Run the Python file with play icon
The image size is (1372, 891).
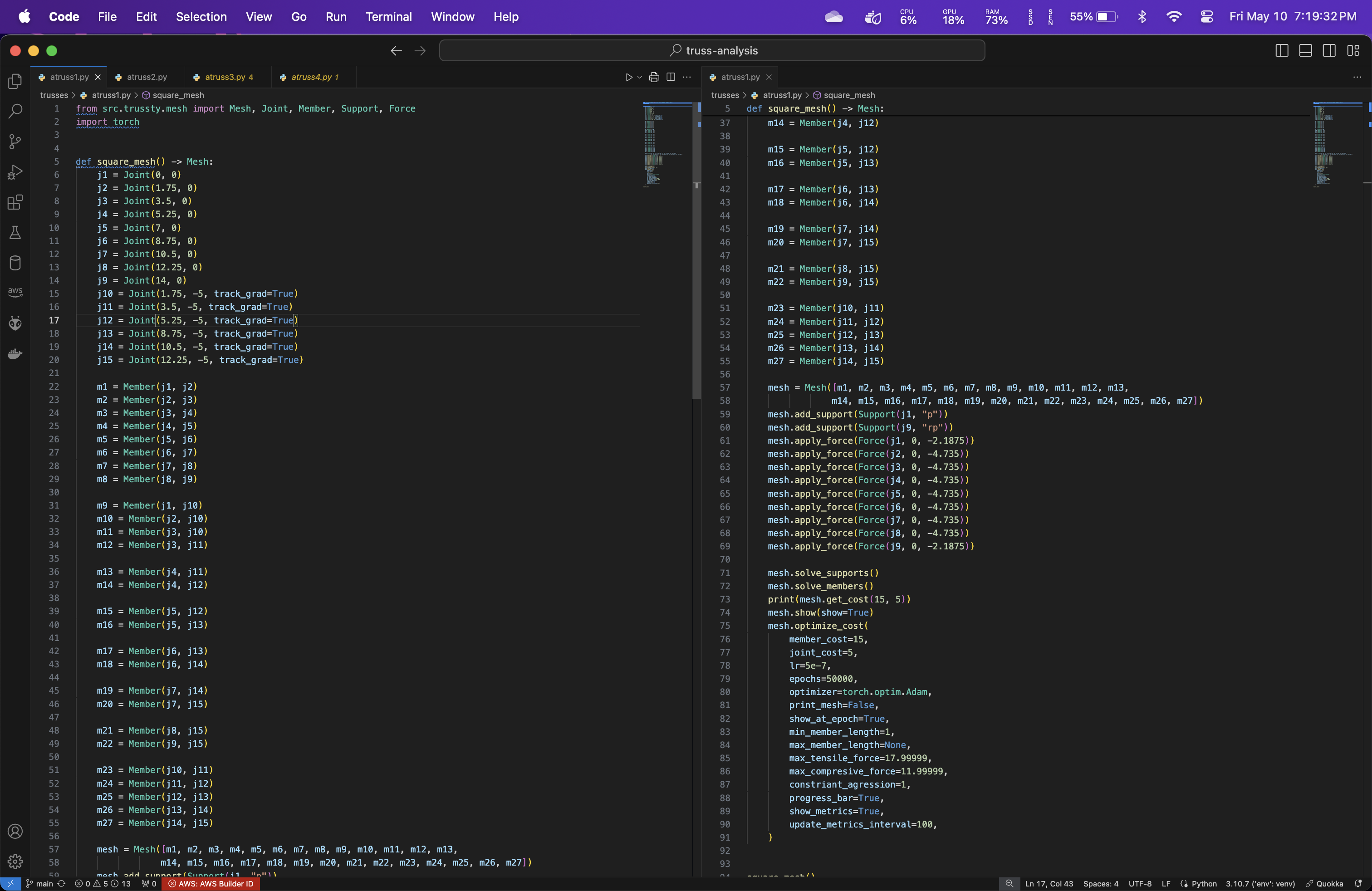[x=629, y=77]
